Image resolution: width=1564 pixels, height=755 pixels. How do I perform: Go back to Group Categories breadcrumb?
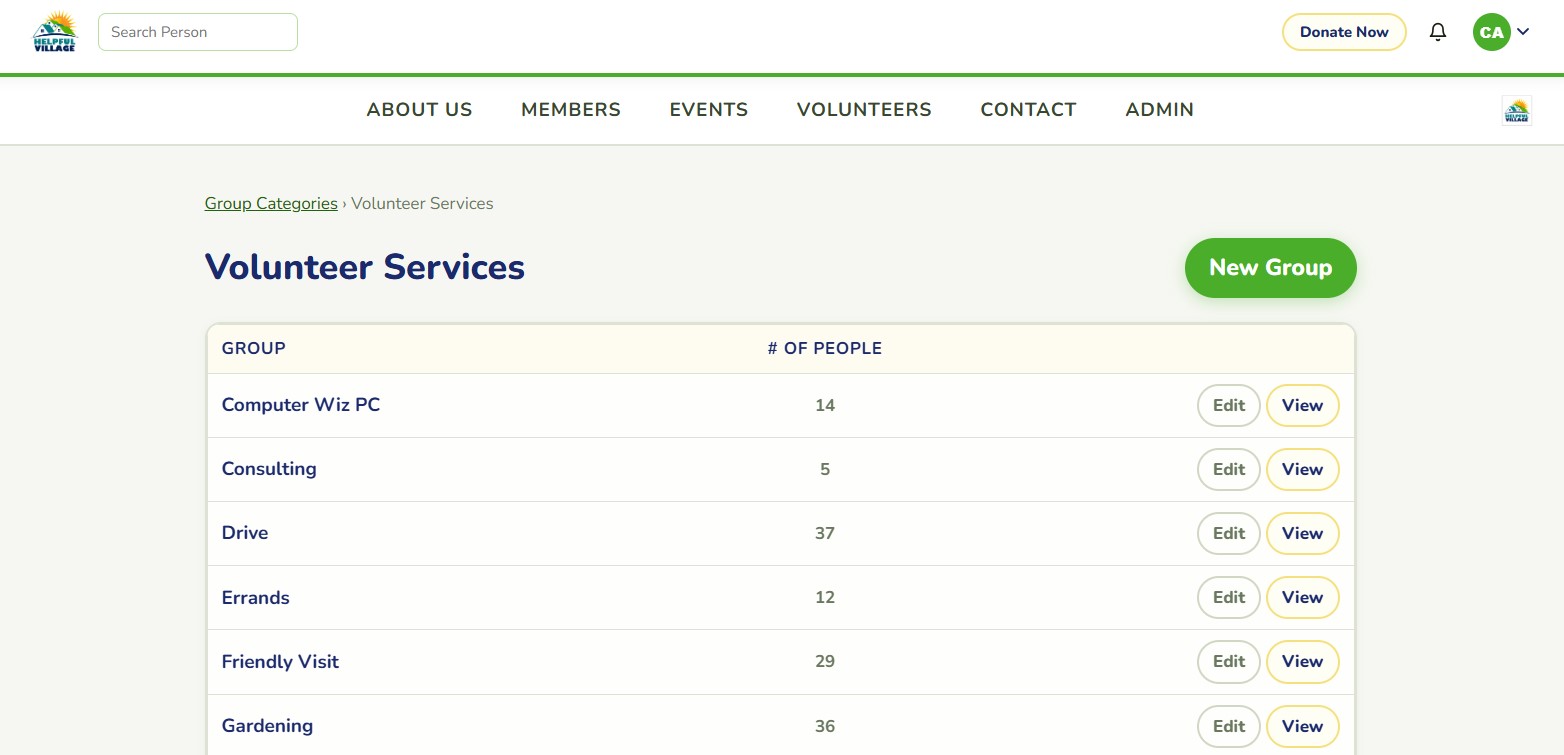[271, 204]
